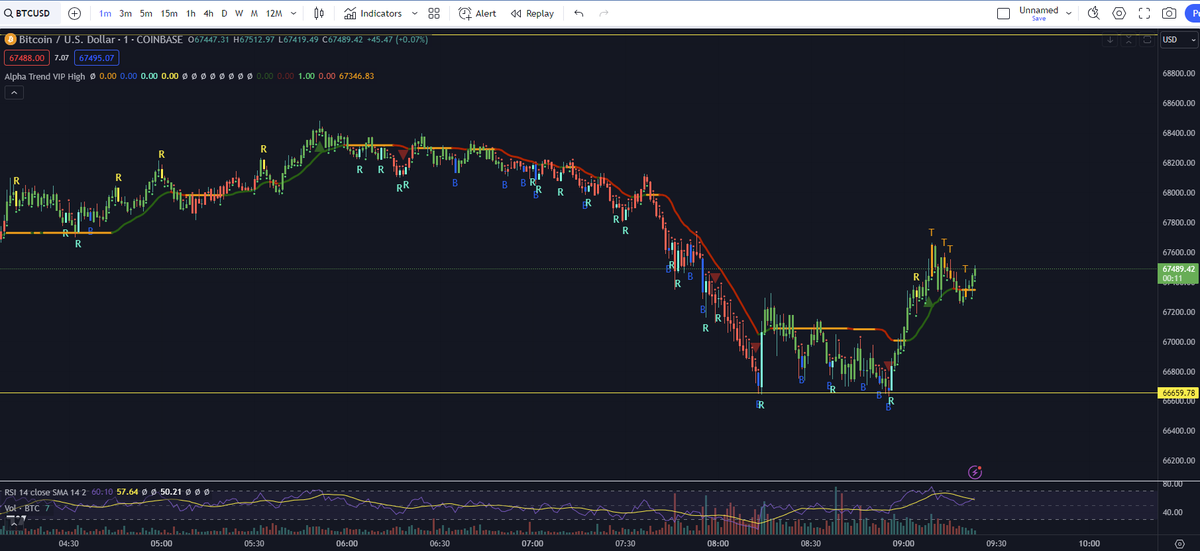Click the RSI SMA value 50.21
This screenshot has width=1200, height=551.
pos(171,492)
